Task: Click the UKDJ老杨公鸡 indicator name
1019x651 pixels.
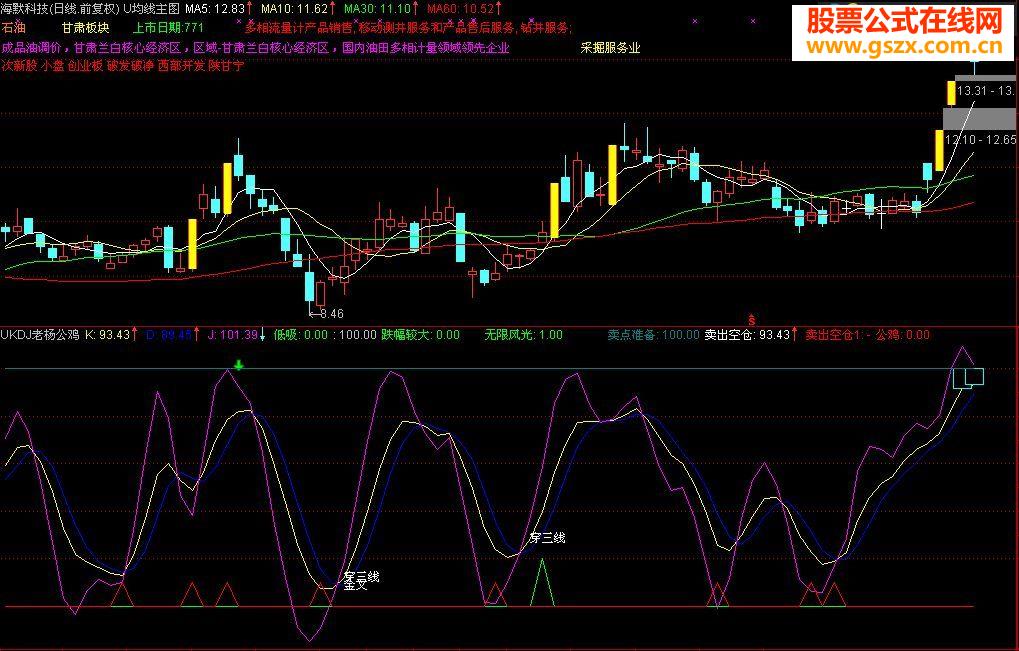Action: point(40,335)
